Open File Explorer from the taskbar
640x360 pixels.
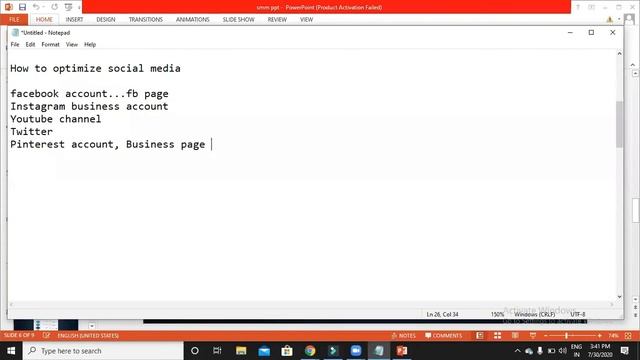click(x=241, y=351)
